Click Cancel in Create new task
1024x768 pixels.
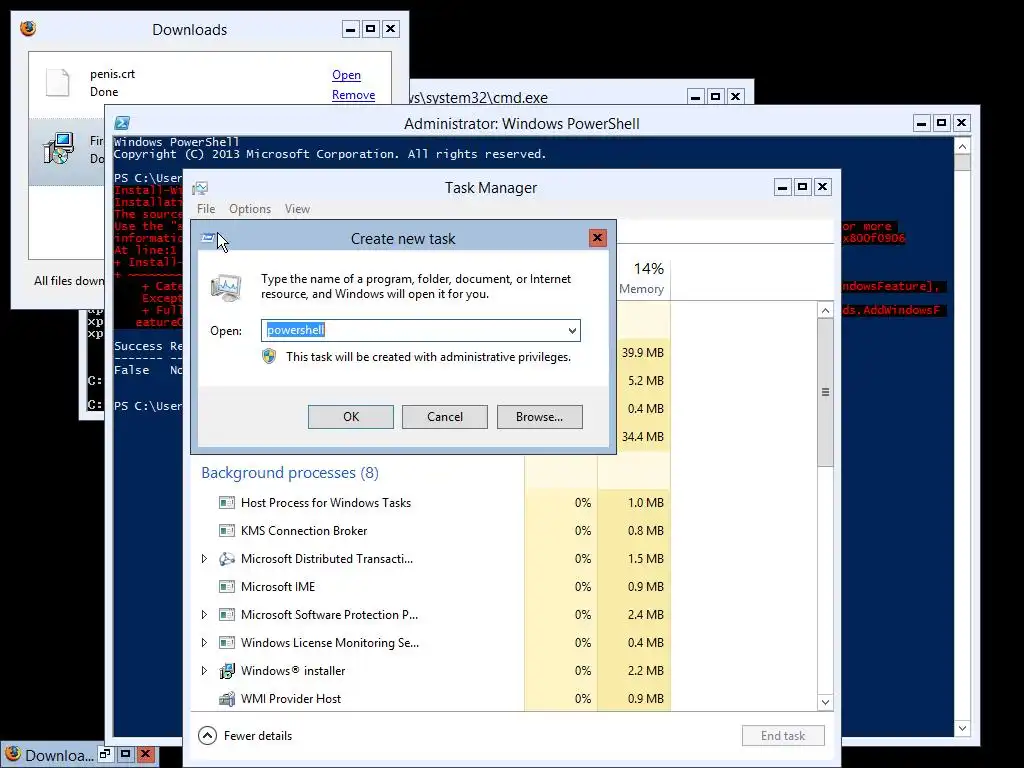point(445,417)
